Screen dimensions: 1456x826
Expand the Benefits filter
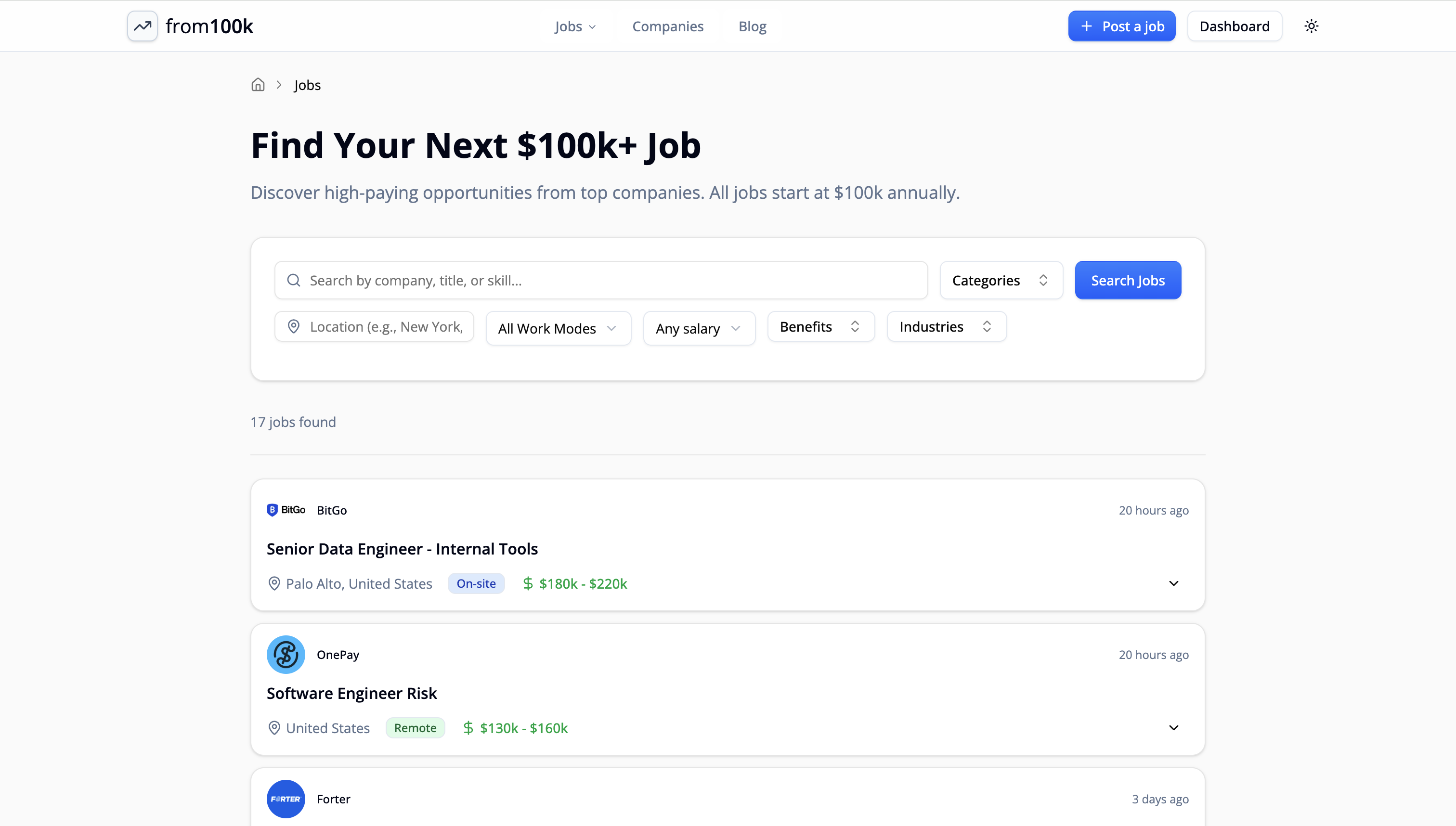coord(820,327)
